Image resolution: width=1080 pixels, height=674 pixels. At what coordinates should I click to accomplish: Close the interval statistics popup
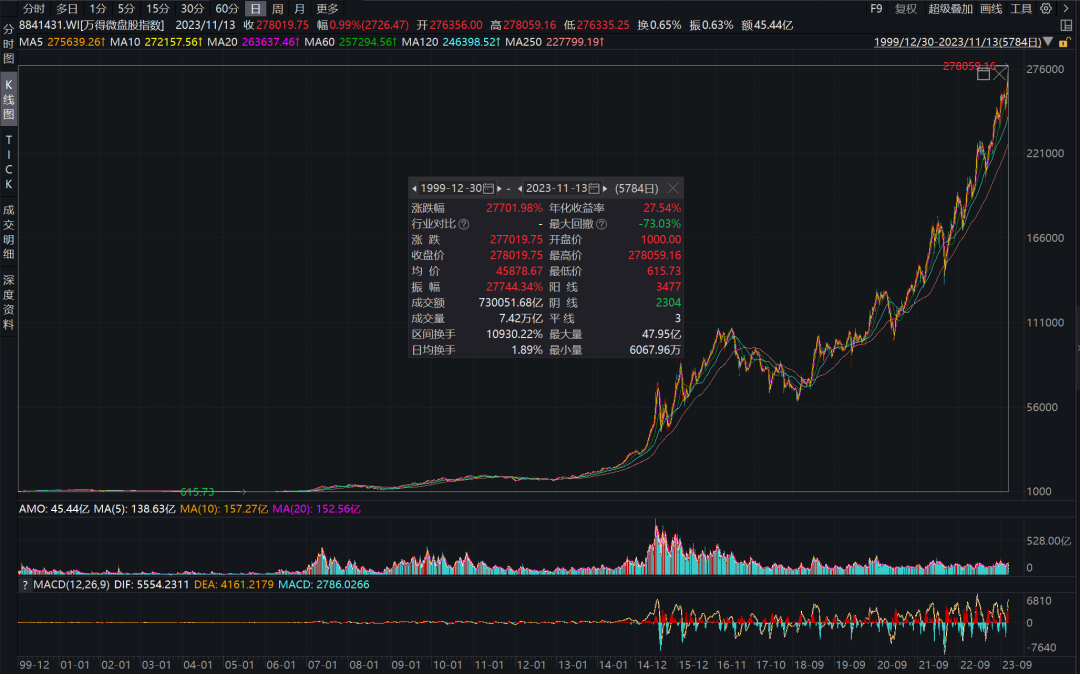(x=673, y=188)
